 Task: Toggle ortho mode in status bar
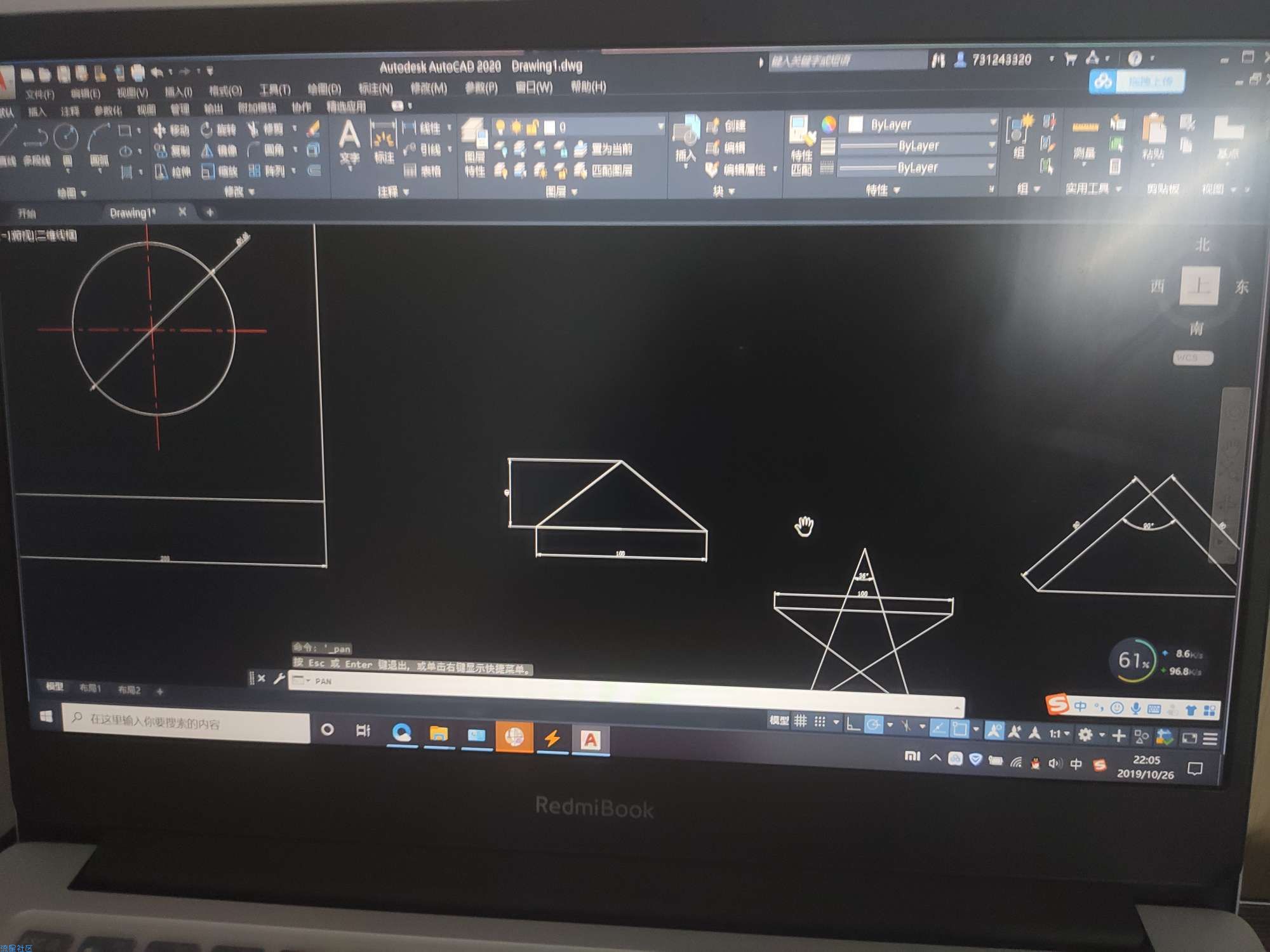(853, 724)
